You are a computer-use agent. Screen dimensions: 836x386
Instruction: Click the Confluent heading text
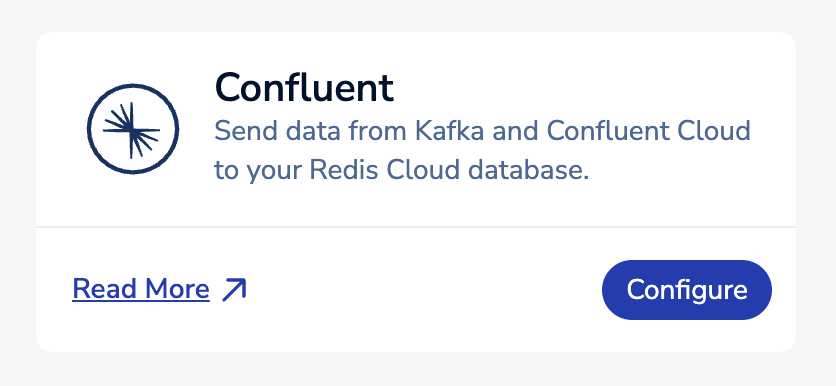tap(304, 88)
